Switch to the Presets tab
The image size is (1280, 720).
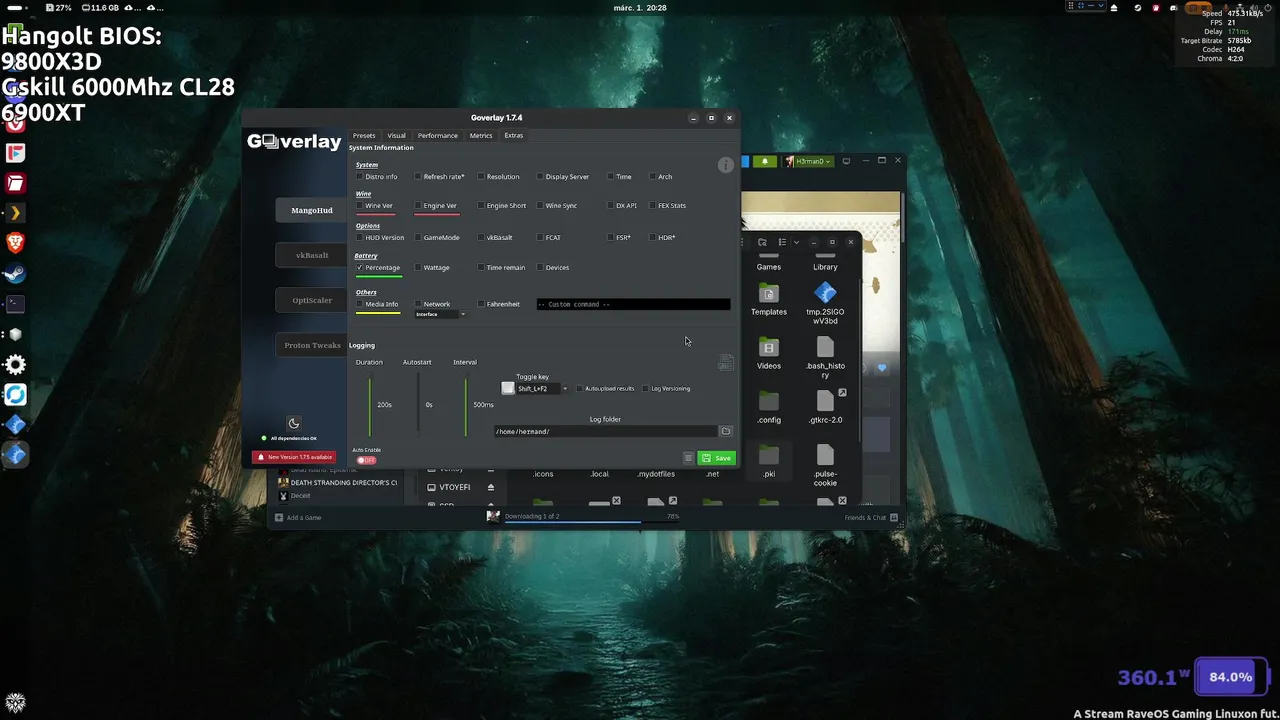[364, 136]
